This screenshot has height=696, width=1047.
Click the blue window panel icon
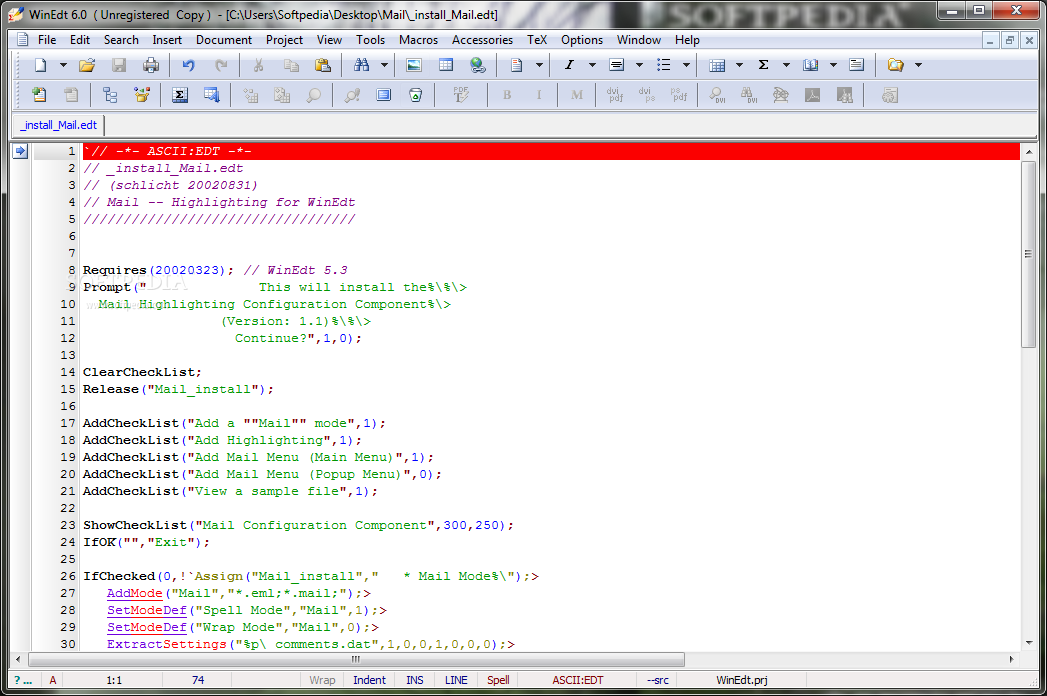[383, 95]
